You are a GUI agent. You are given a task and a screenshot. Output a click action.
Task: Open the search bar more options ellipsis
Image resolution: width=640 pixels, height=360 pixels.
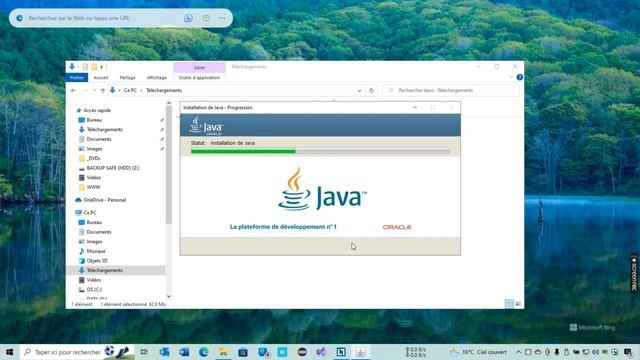[x=222, y=18]
